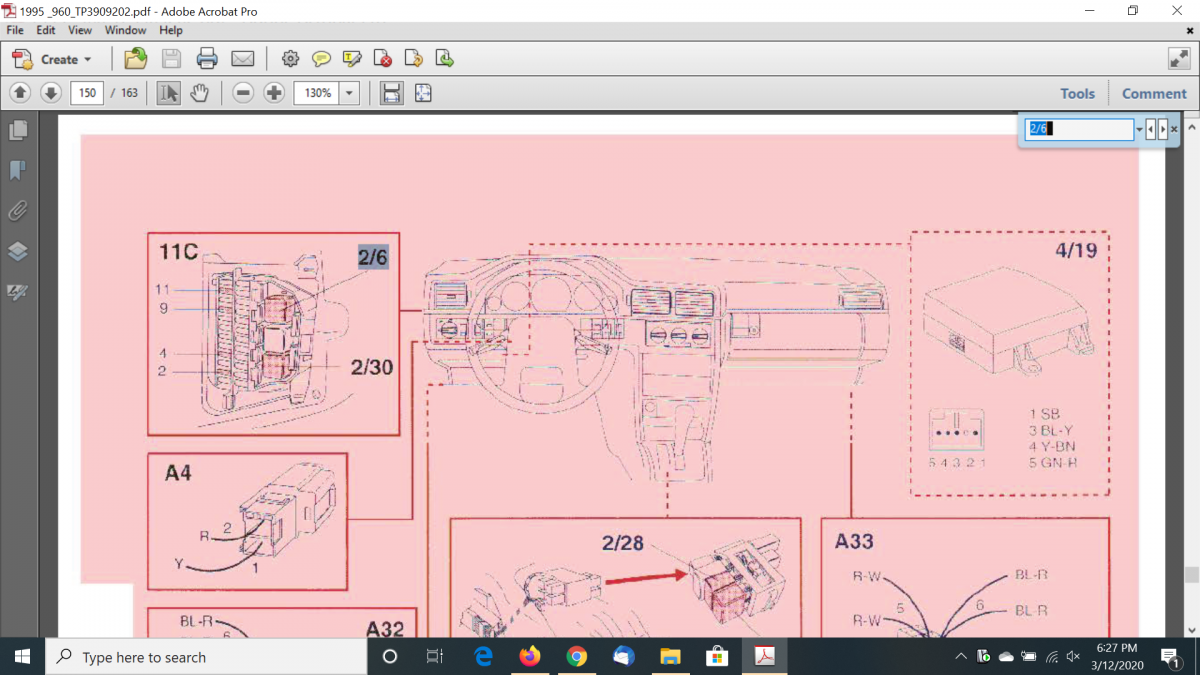Open the Attachments paperclip panel
The width and height of the screenshot is (1200, 675).
click(x=17, y=211)
